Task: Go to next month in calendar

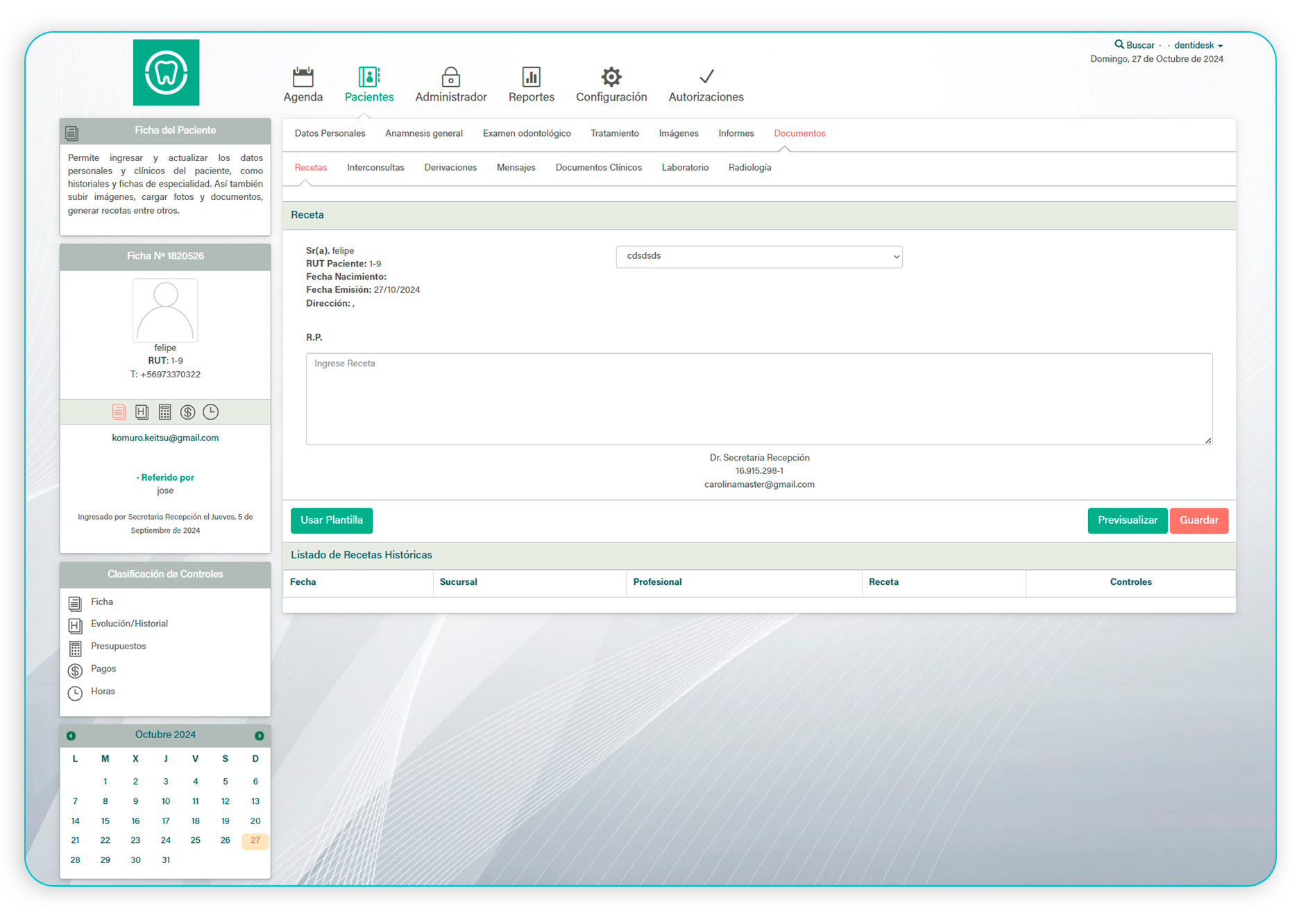Action: [259, 735]
